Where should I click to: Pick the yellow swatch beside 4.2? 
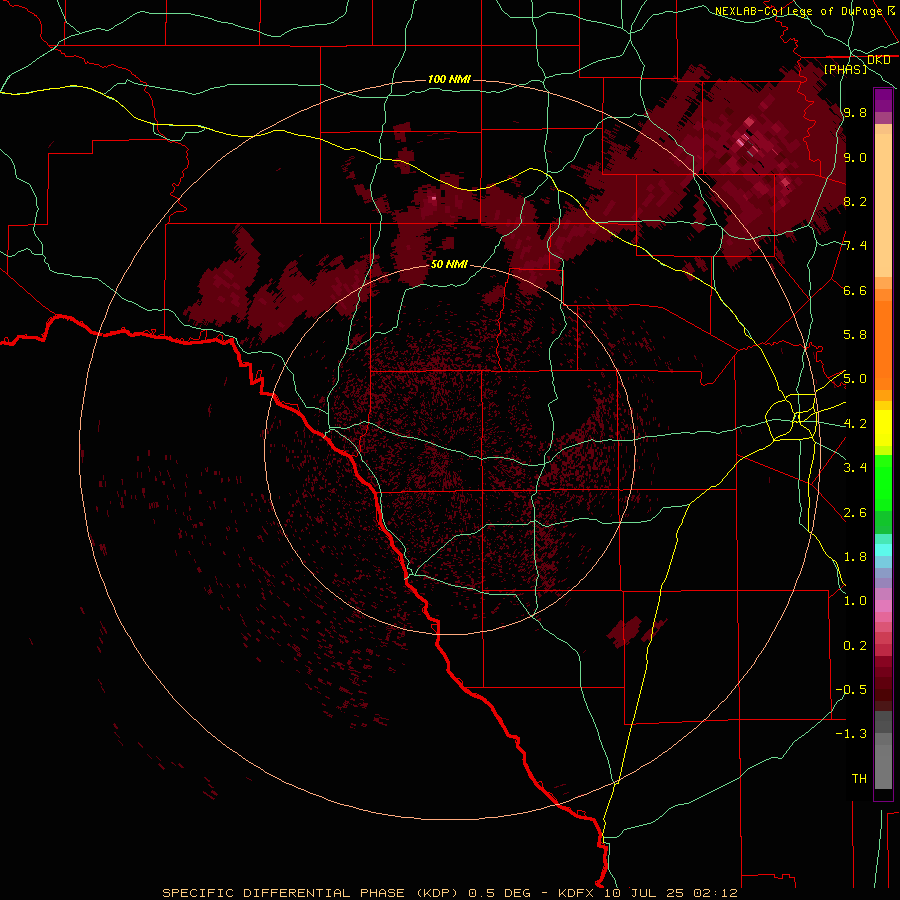(x=883, y=428)
